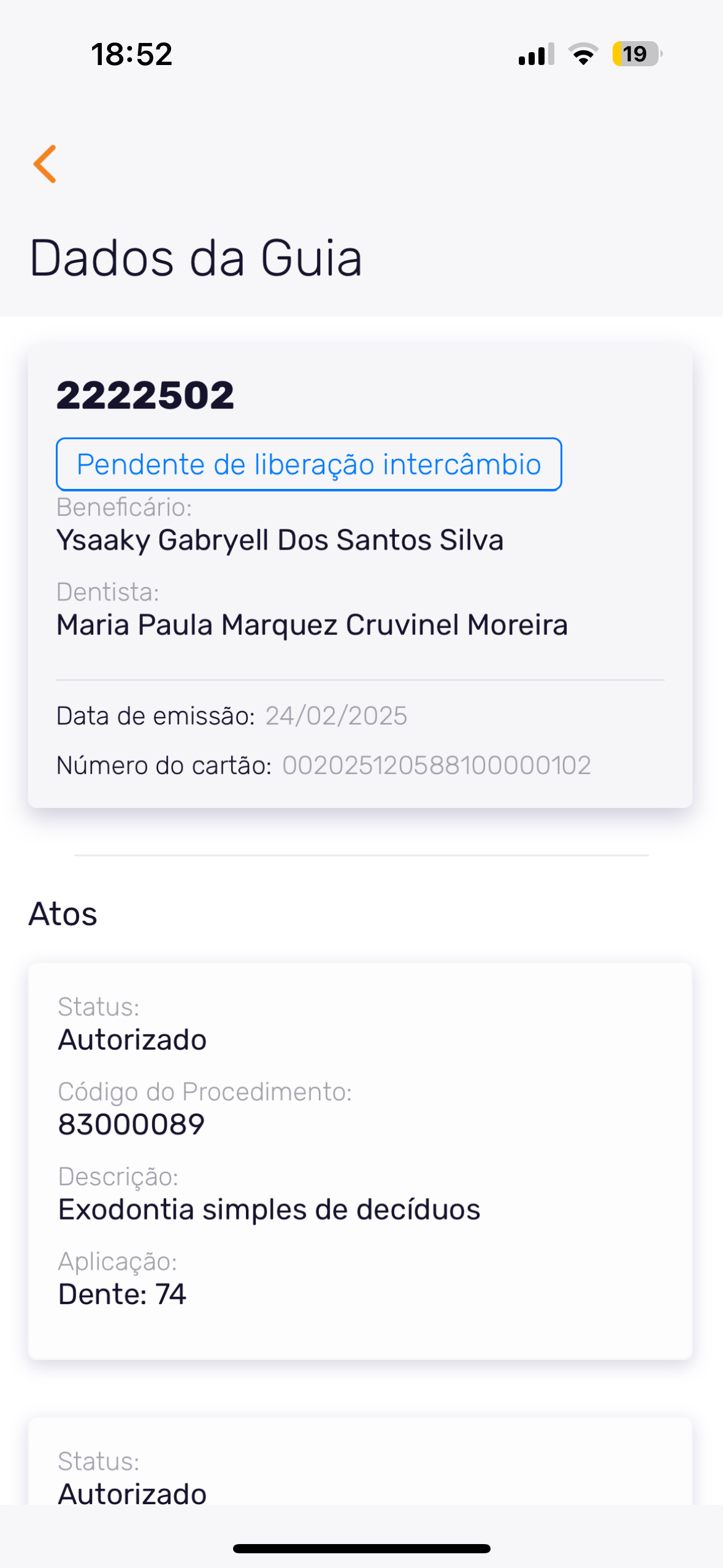Tap the Pendente de liberação intercâmbio badge
This screenshot has width=723, height=1568.
click(308, 464)
